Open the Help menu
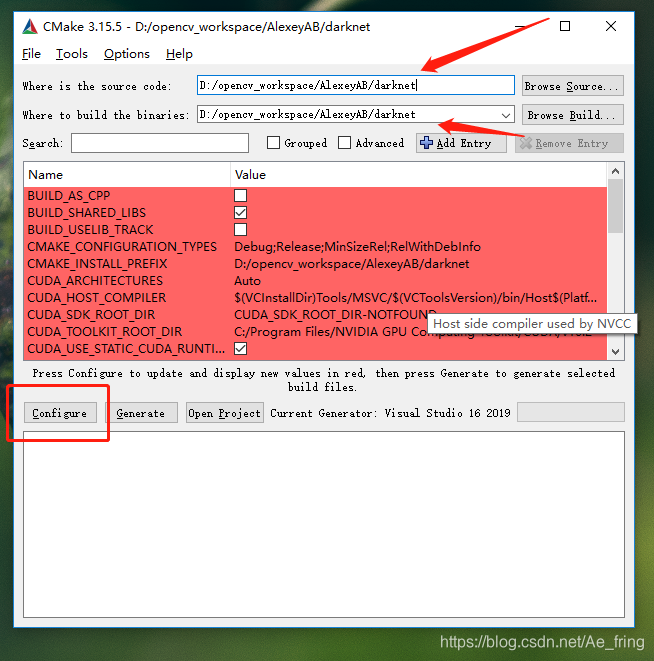The image size is (654, 661). pos(179,54)
